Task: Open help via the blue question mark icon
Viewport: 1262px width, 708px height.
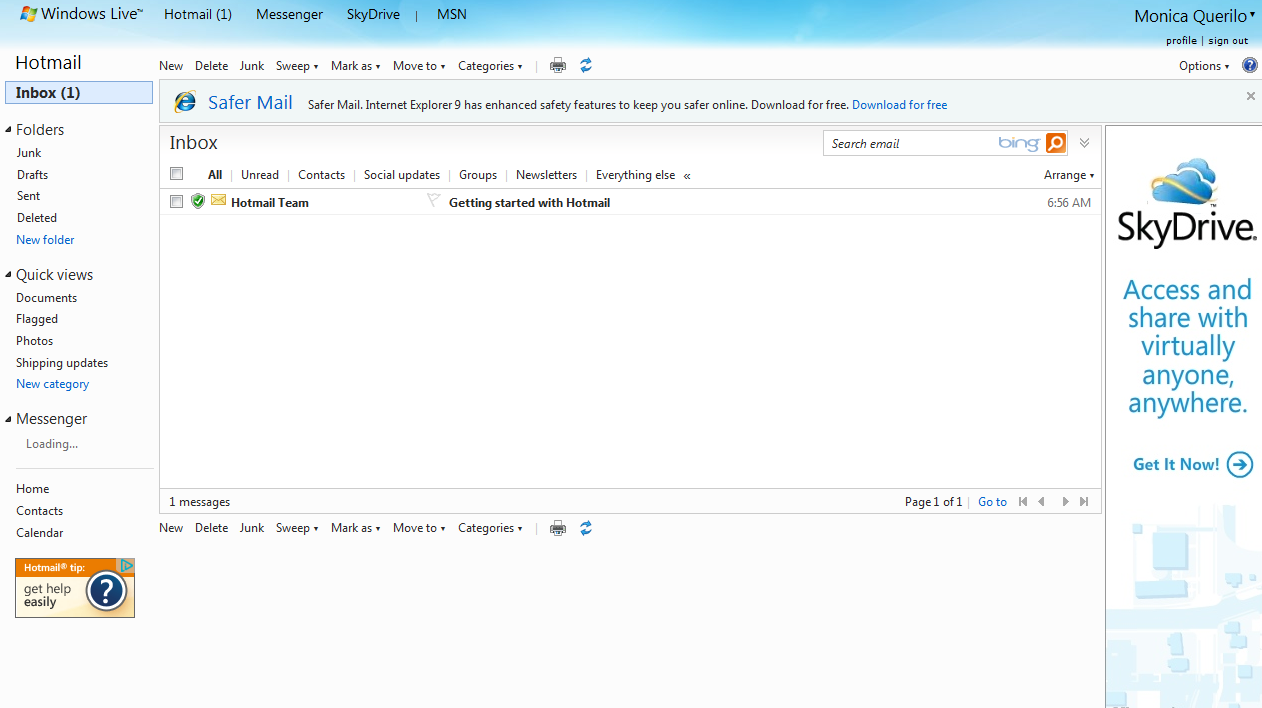Action: pos(1250,65)
